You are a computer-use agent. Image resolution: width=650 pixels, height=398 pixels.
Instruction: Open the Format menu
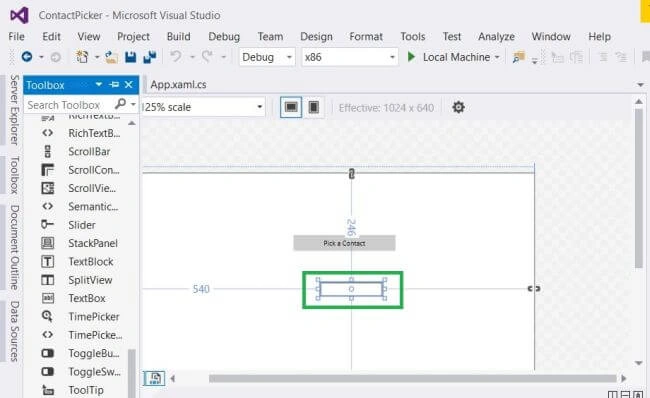pyautogui.click(x=366, y=36)
